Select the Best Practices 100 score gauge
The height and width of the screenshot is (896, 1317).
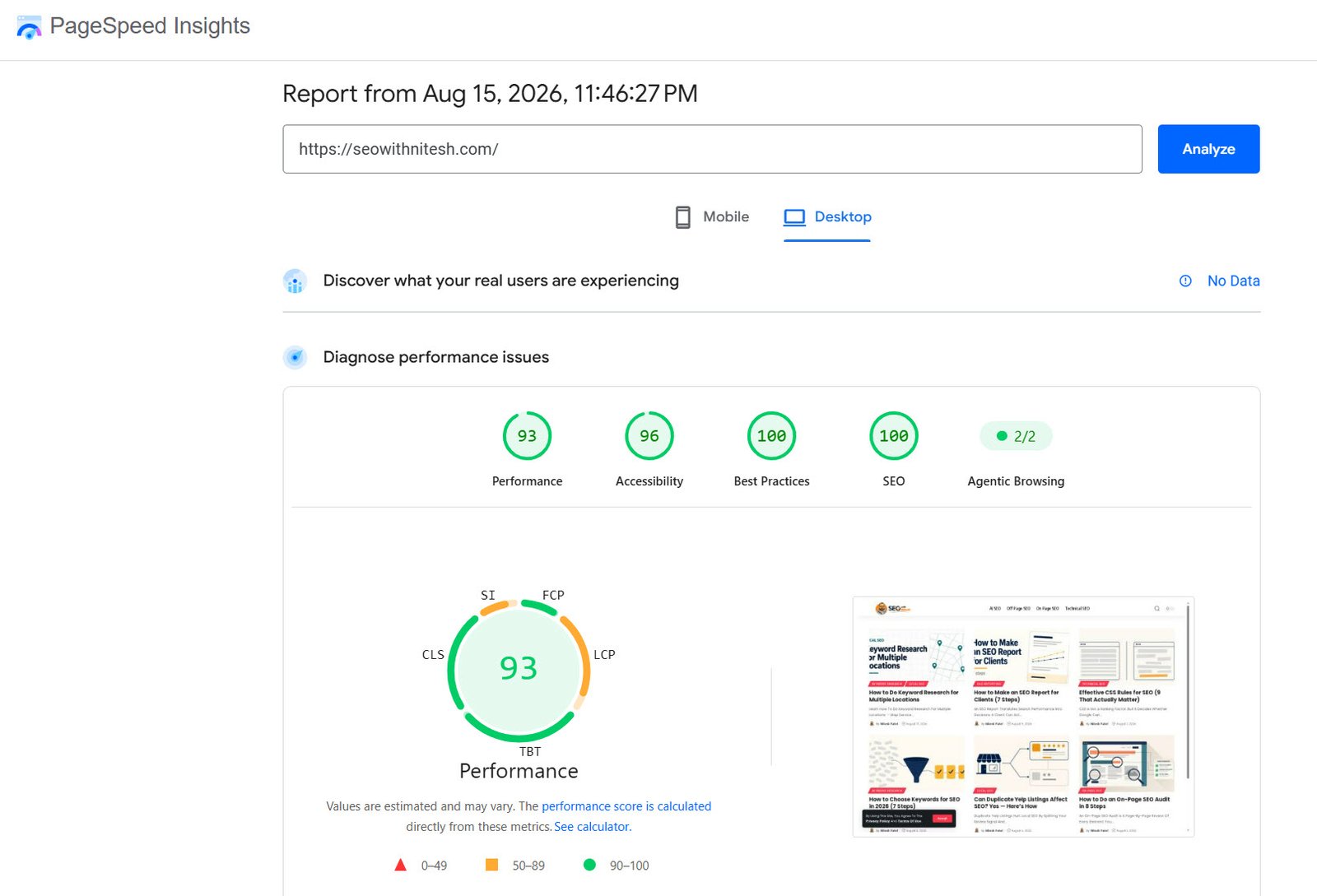tap(771, 436)
